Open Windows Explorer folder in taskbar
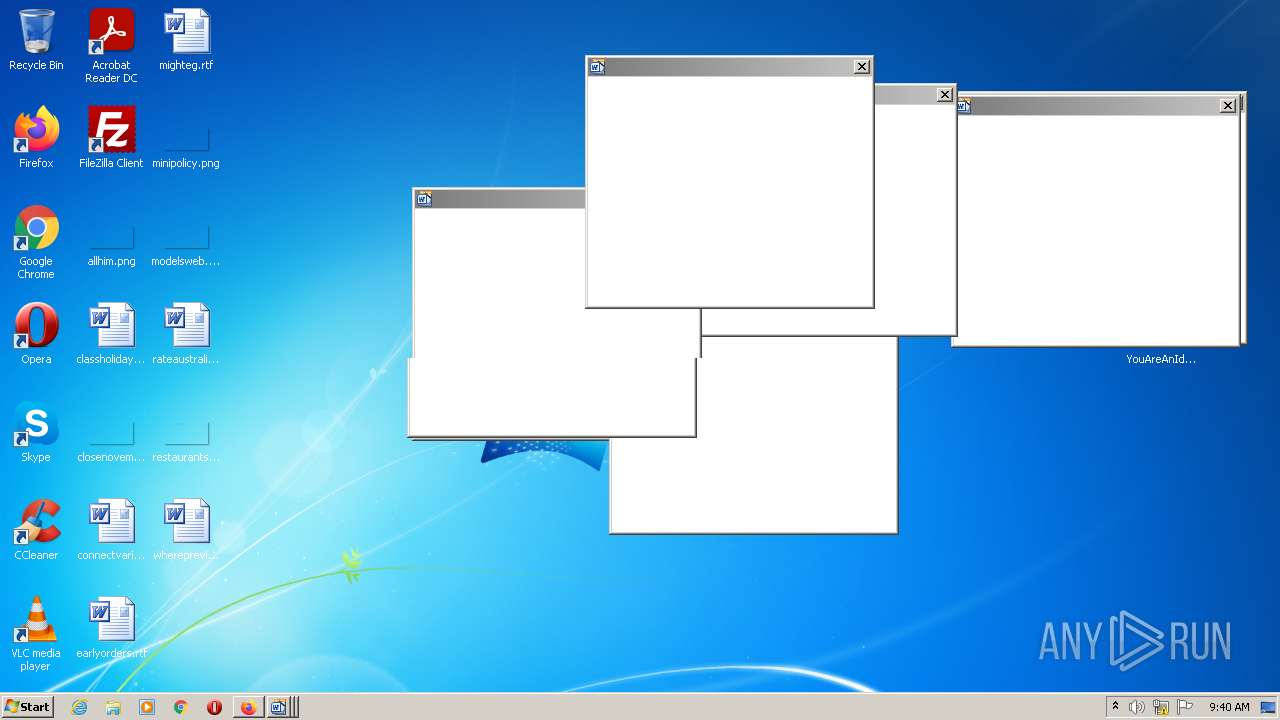Viewport: 1280px width, 720px height. [x=113, y=707]
